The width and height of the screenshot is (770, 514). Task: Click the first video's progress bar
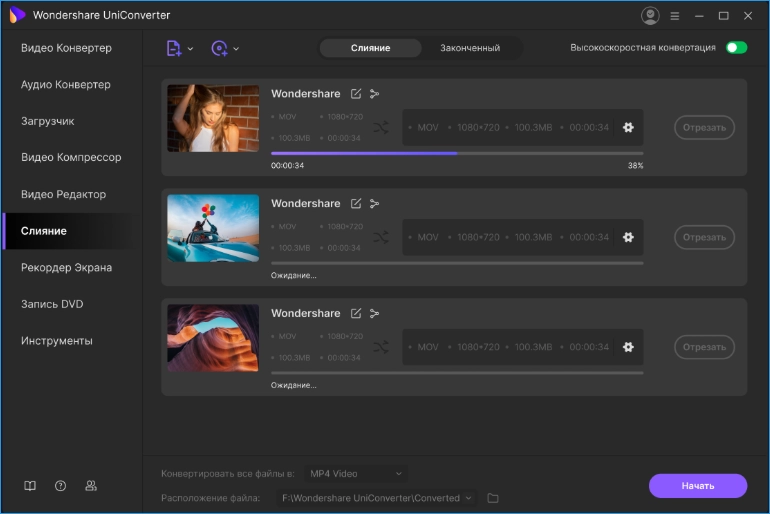tap(457, 154)
